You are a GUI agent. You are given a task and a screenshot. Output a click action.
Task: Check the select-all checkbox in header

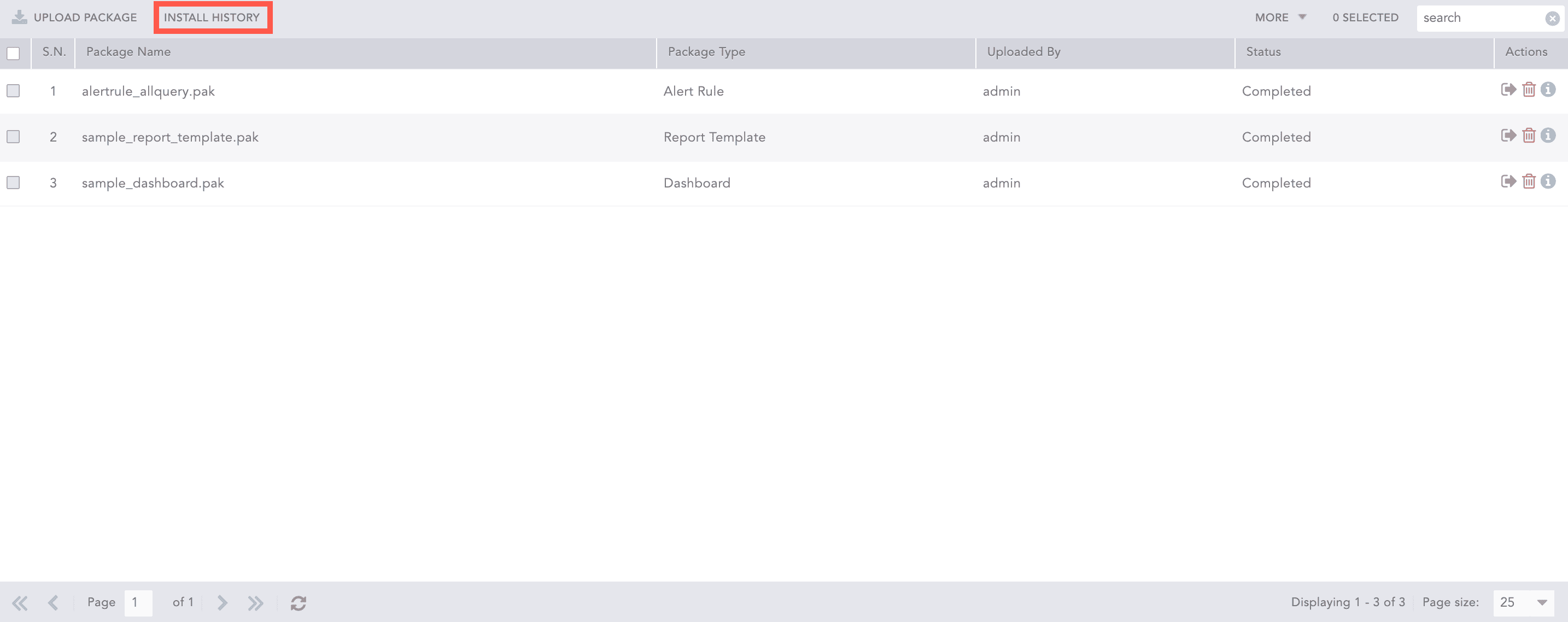coord(13,54)
